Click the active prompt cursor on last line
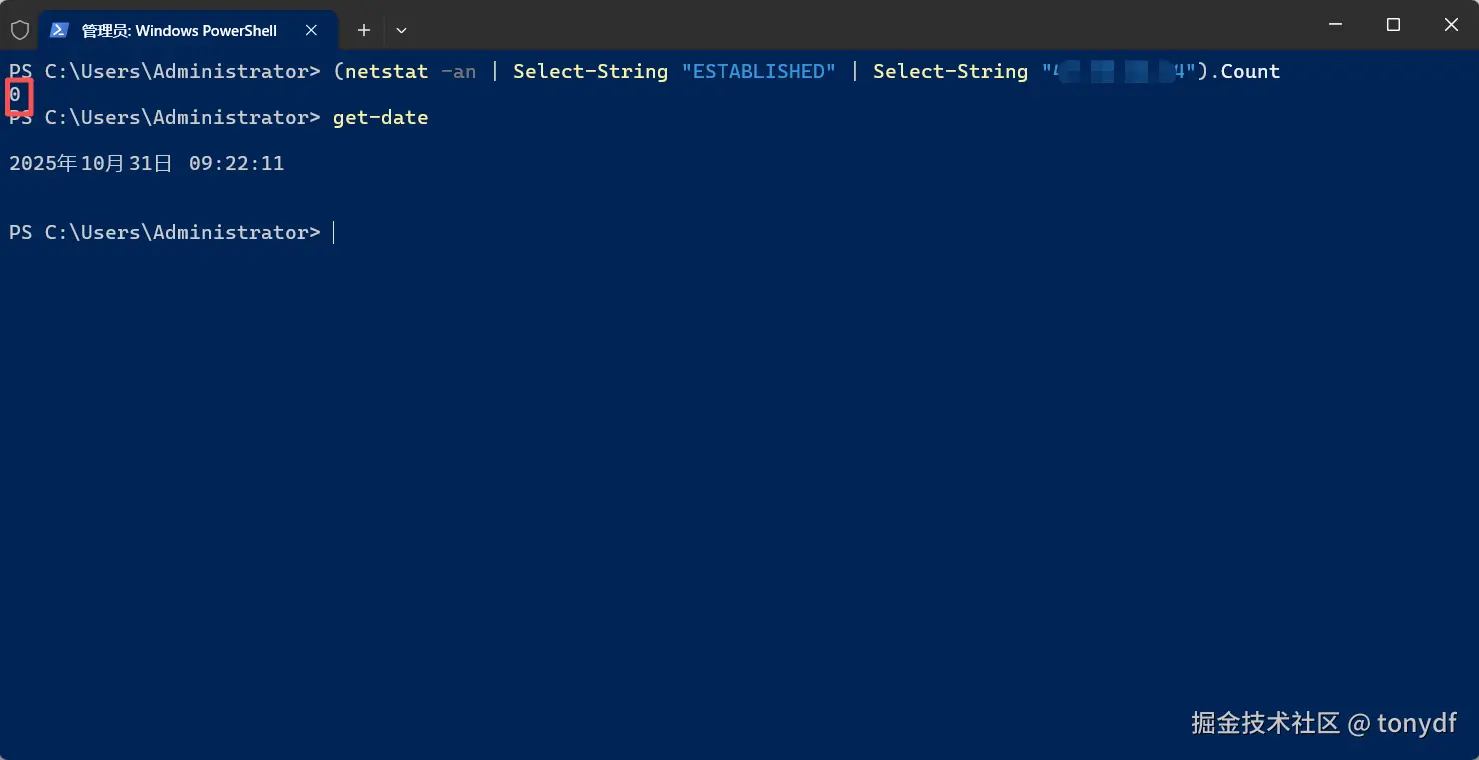 pos(334,232)
